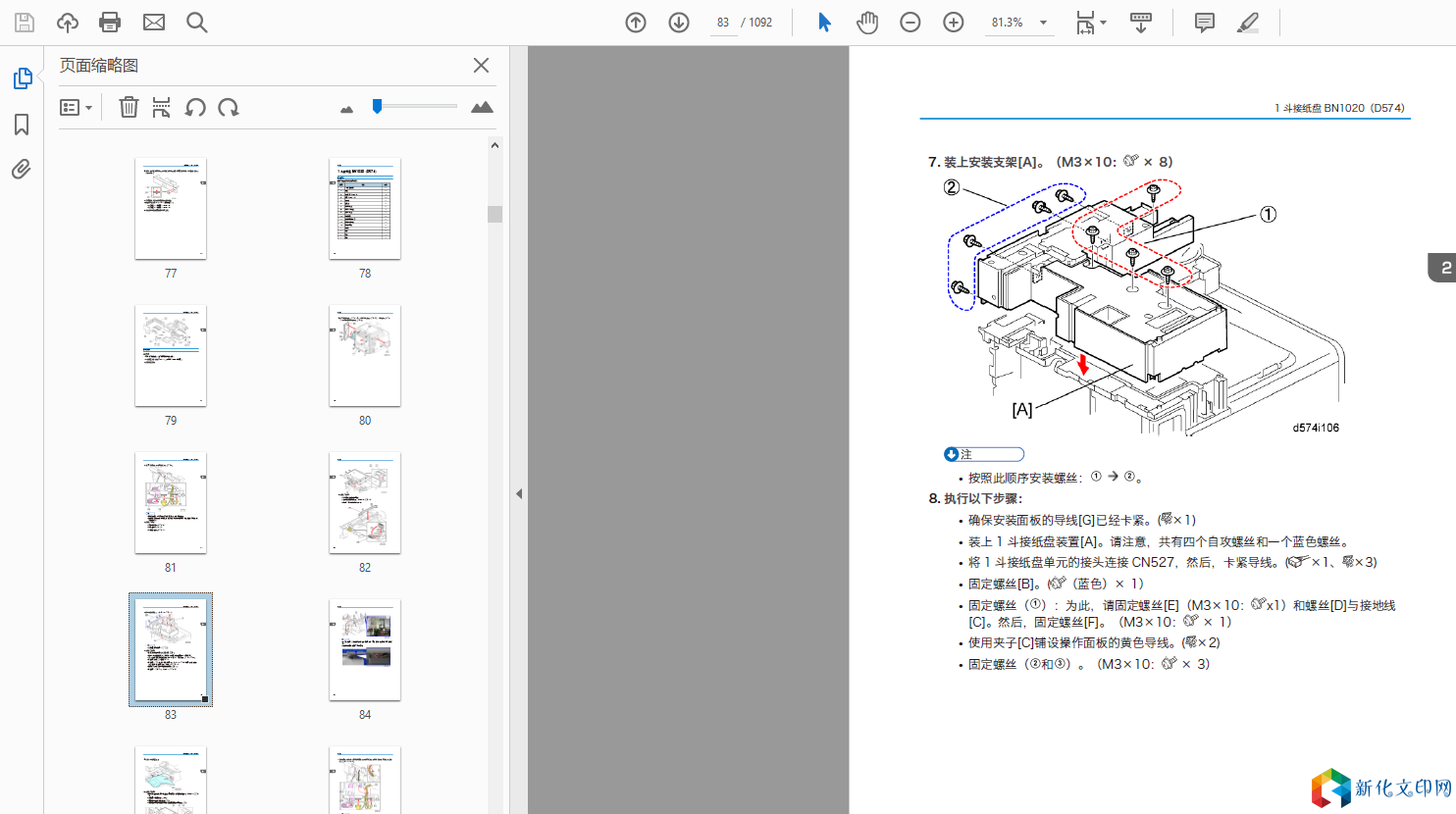Open the search magnifier tool
This screenshot has width=1456, height=814.
coord(196,23)
